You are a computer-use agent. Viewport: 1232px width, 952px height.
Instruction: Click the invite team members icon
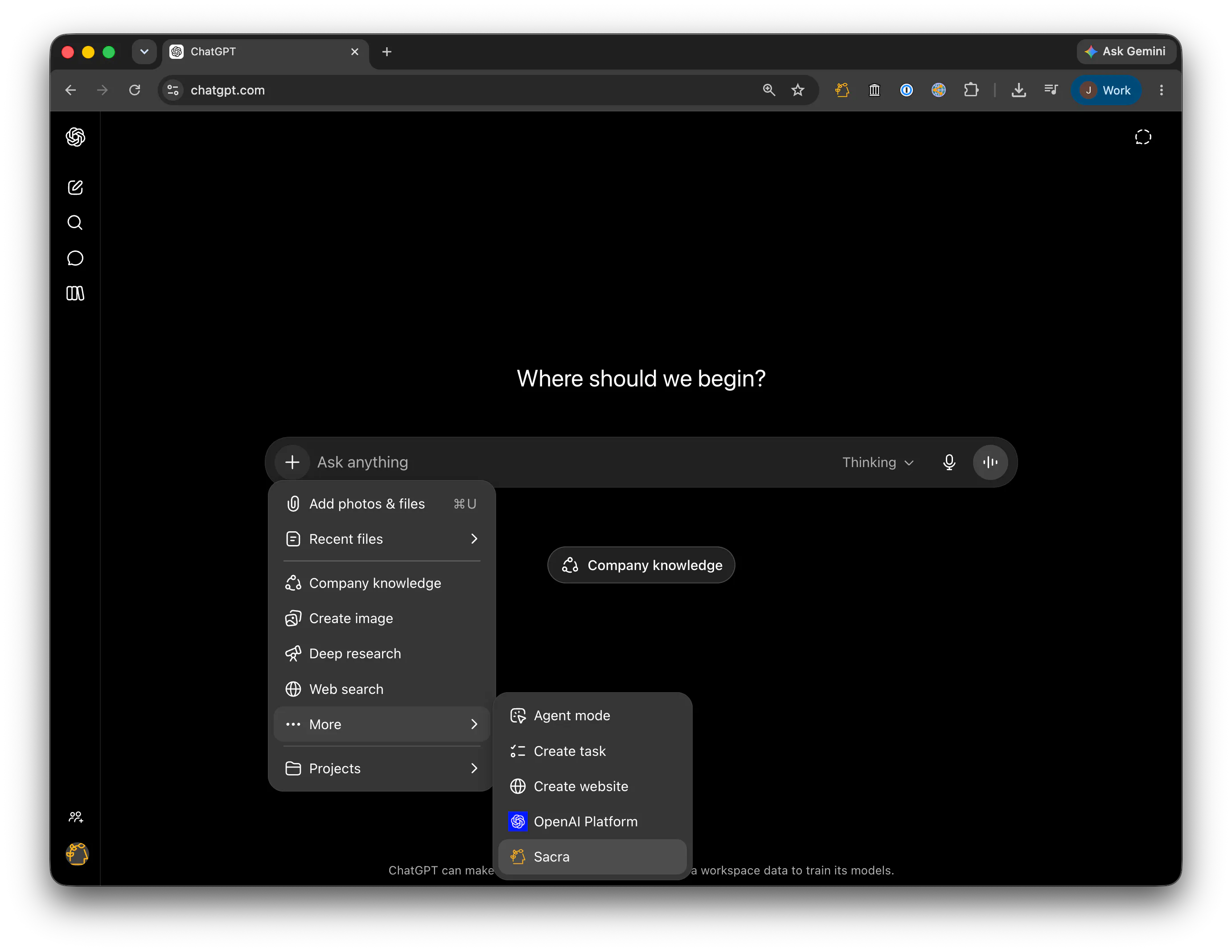coord(76,817)
